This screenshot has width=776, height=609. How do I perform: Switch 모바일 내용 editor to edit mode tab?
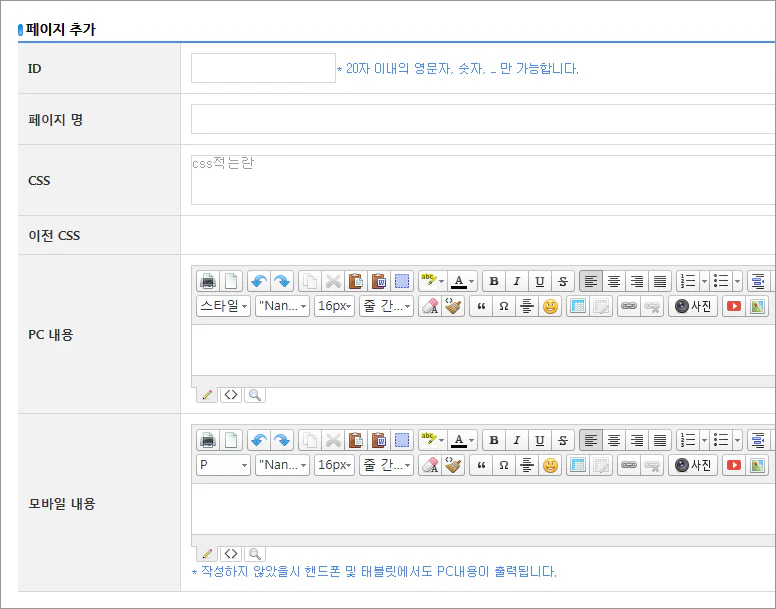(x=207, y=554)
